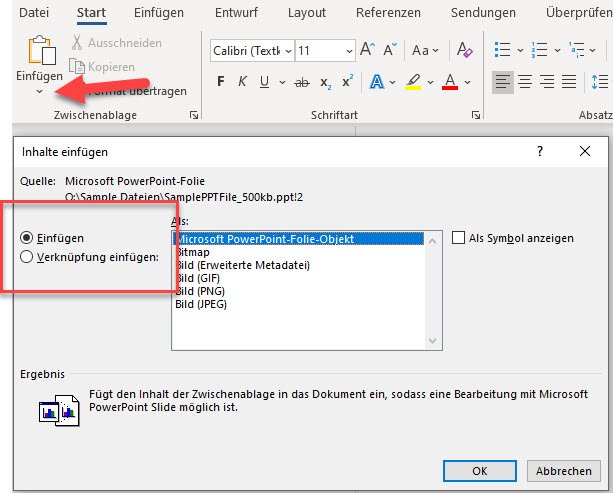Expand the Einfügen paste options arrow

tap(39, 91)
